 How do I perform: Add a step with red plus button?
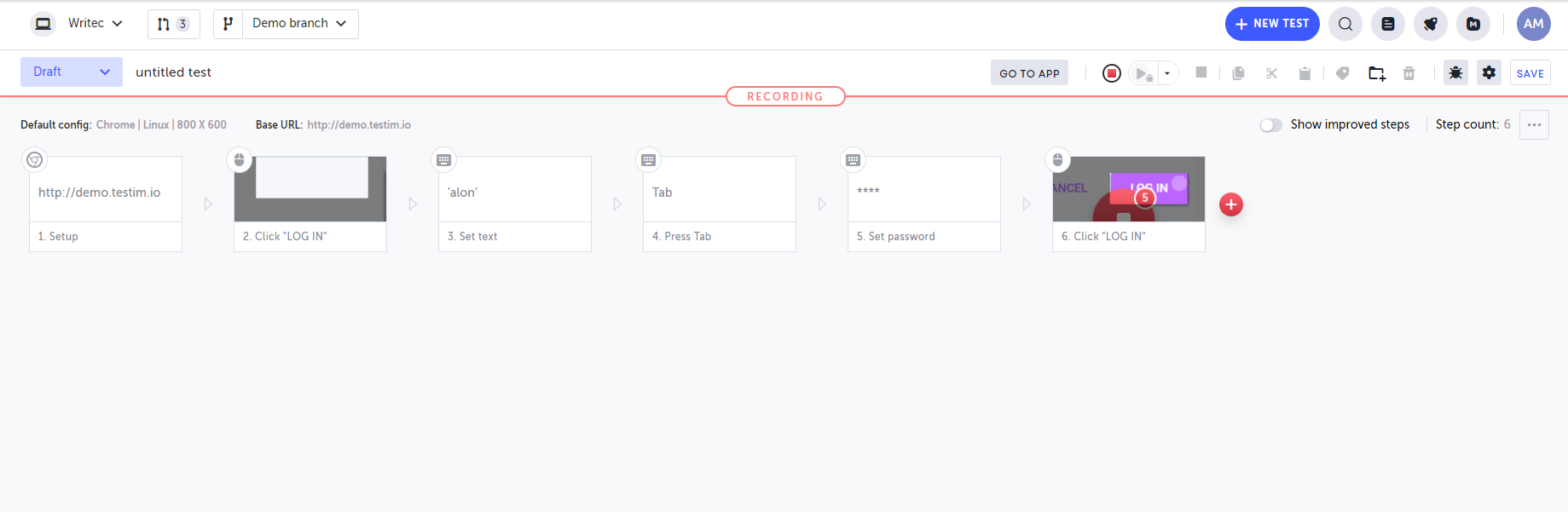click(x=1231, y=204)
